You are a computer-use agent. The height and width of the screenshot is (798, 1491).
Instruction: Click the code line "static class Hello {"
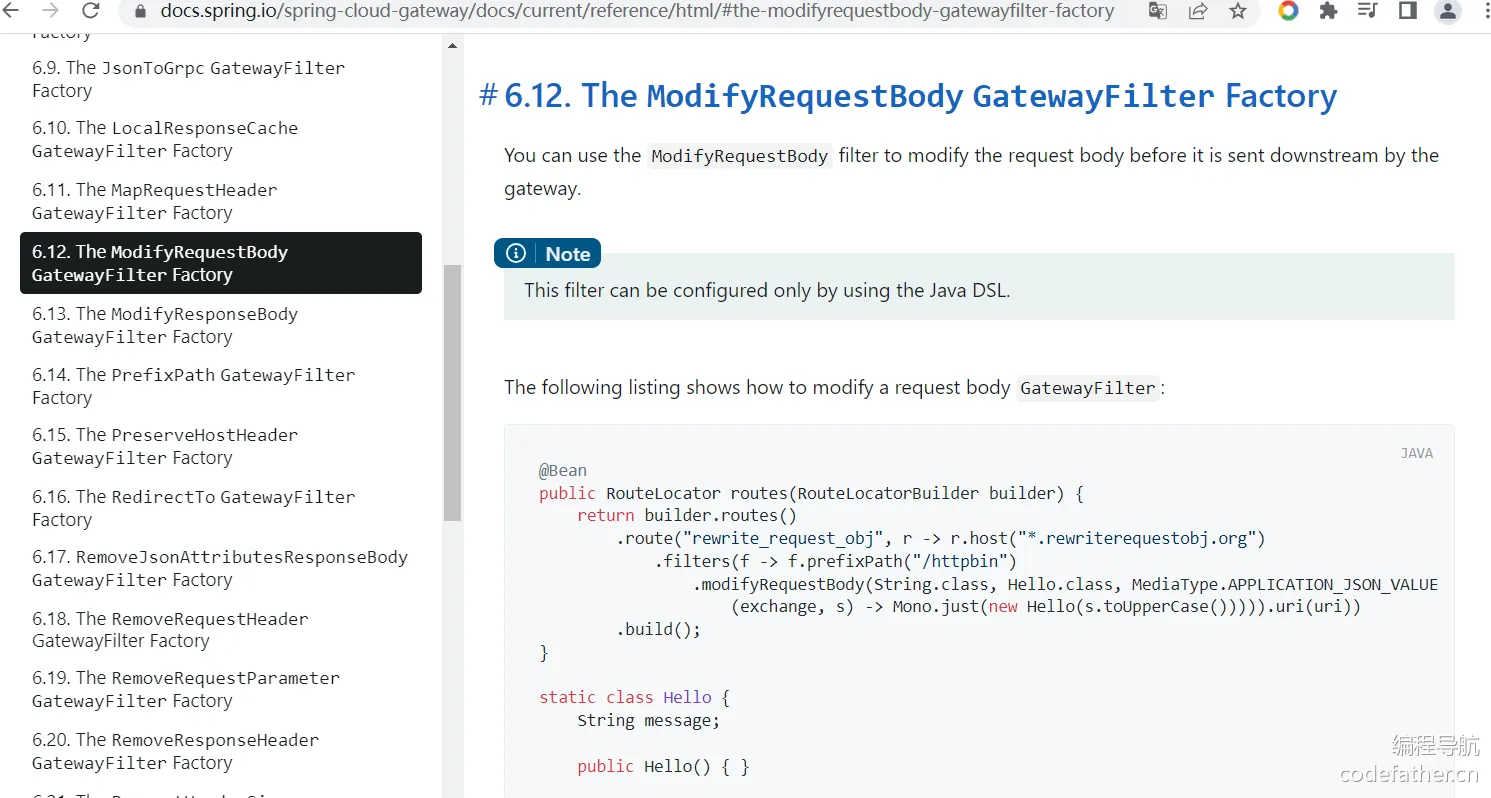[x=635, y=698]
